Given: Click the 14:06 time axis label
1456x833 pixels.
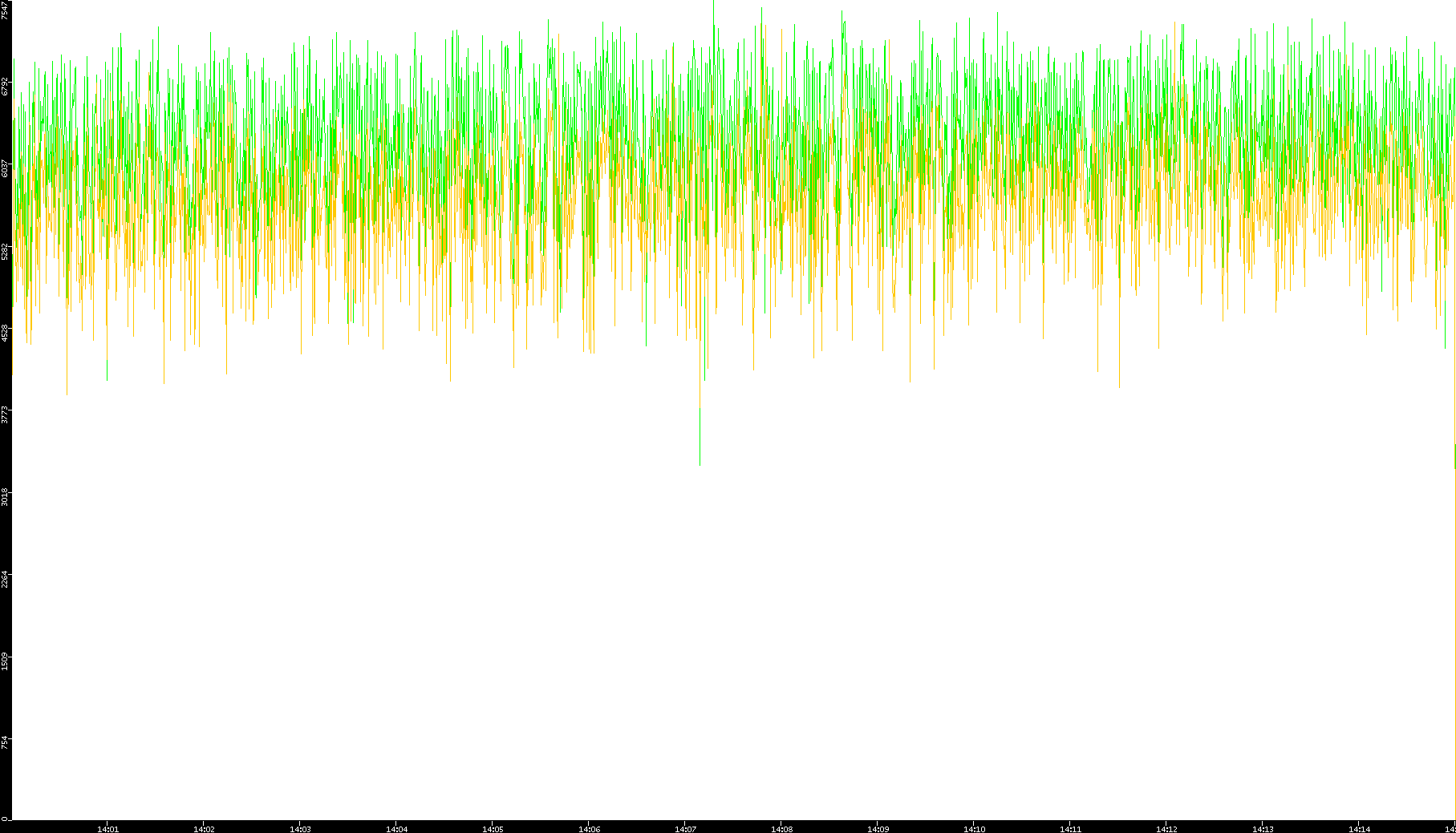Looking at the screenshot, I should pos(589,829).
